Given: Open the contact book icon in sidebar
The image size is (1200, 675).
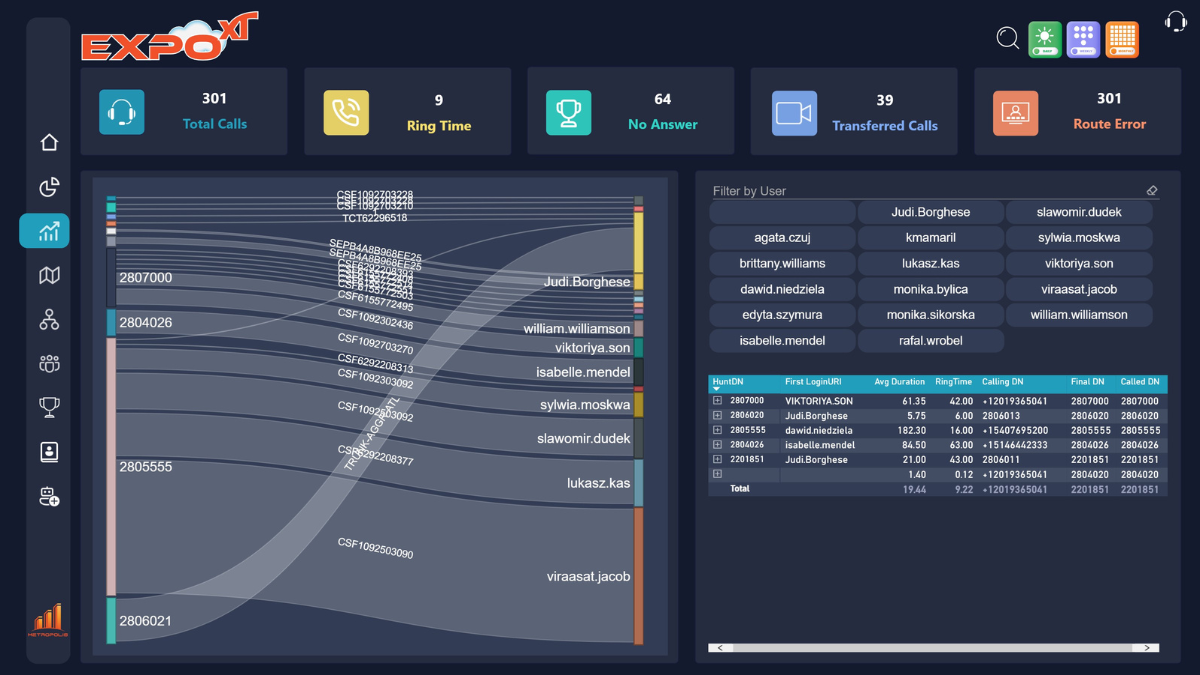Looking at the screenshot, I should pos(49,451).
